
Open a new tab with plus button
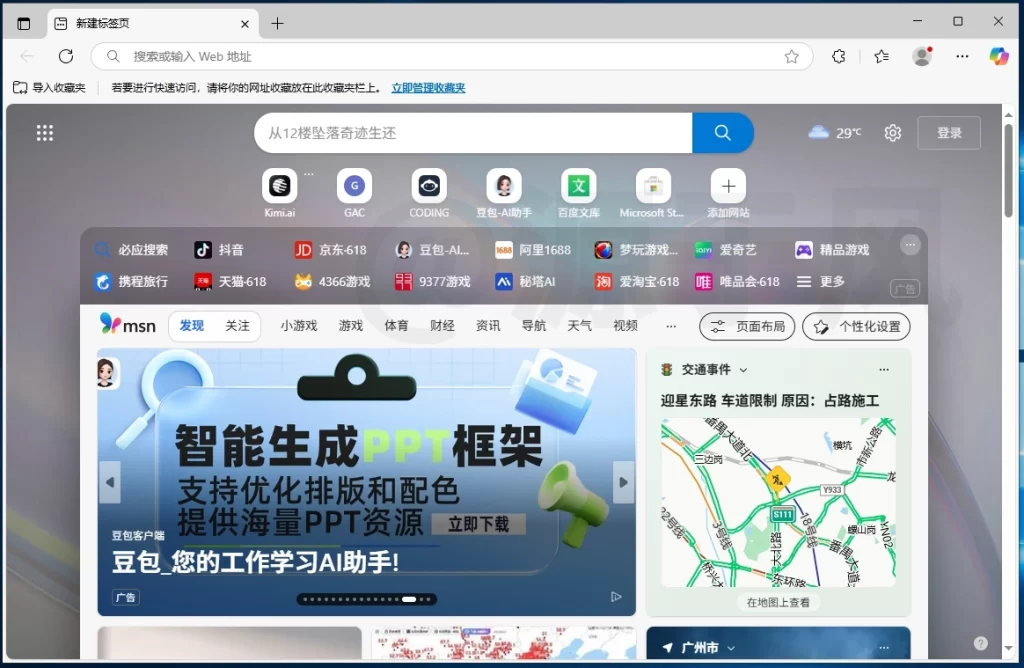(x=278, y=24)
